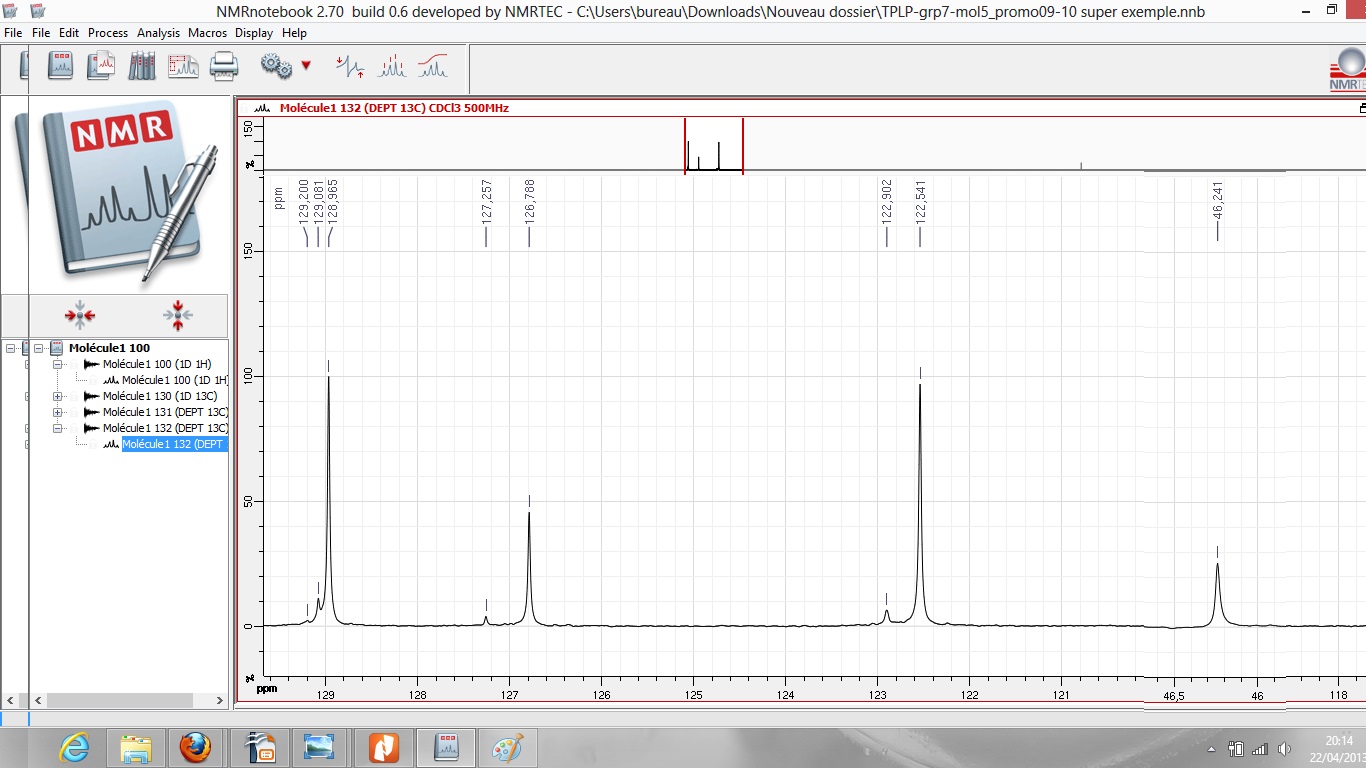Screen dimensions: 1366x768
Task: Click the horizontal collapse red arrows icon
Action: click(x=80, y=316)
